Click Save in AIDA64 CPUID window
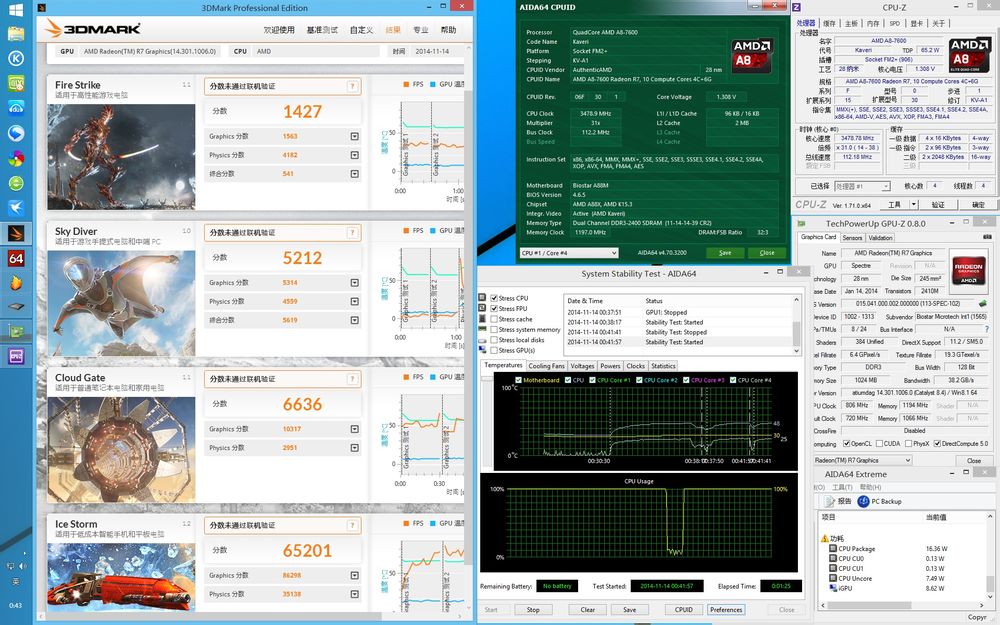Image resolution: width=1000 pixels, height=625 pixels. point(725,253)
